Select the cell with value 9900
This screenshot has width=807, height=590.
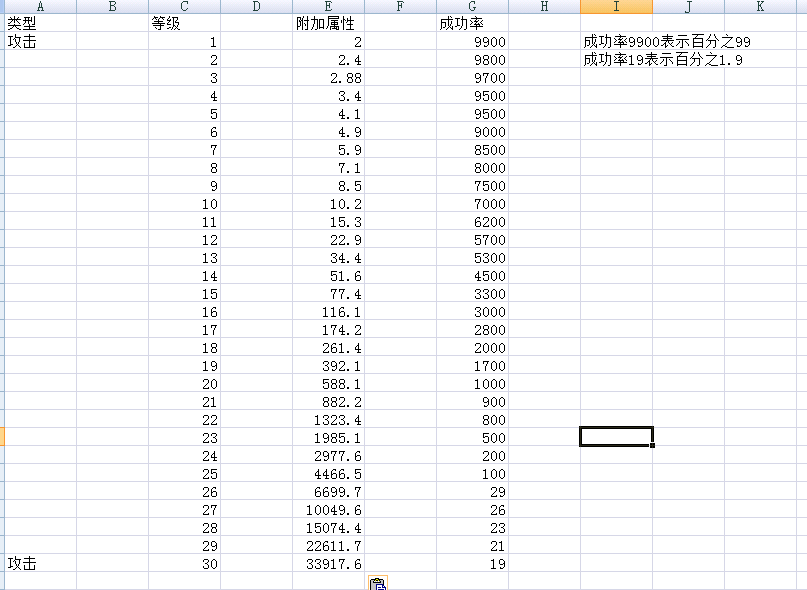(489, 42)
